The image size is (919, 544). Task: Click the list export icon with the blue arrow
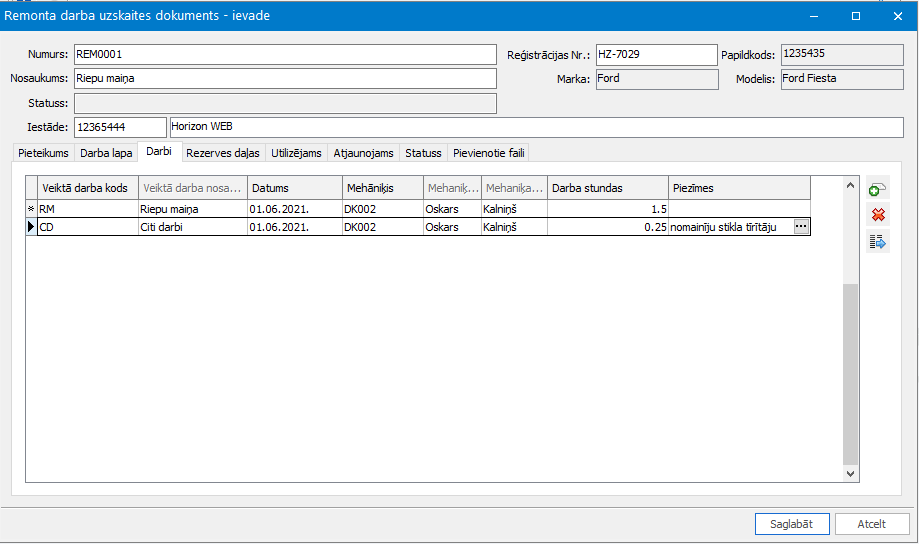[x=878, y=242]
